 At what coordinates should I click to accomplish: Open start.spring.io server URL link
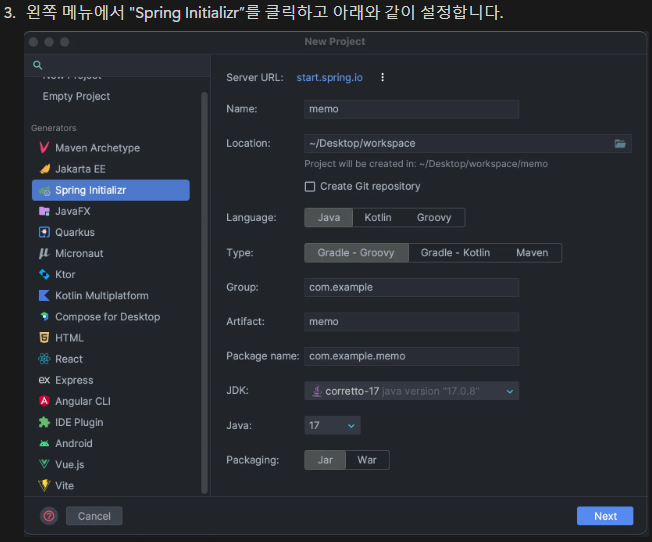point(329,77)
